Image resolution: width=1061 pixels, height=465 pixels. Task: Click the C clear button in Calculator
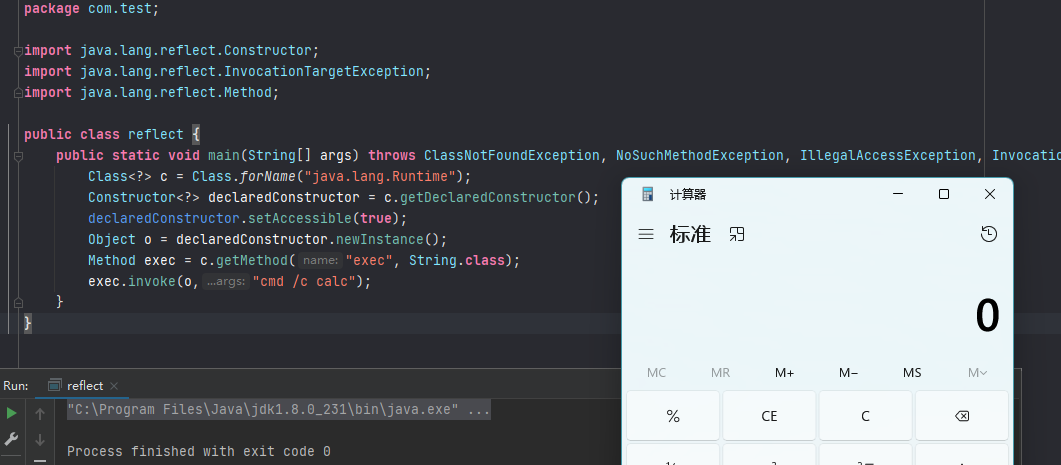(x=865, y=416)
